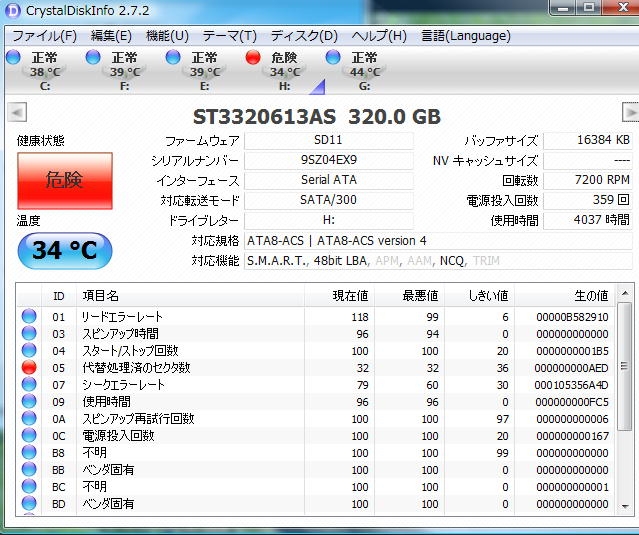Click the 34 °C temperature indicator
The height and width of the screenshot is (535, 639).
(x=64, y=250)
